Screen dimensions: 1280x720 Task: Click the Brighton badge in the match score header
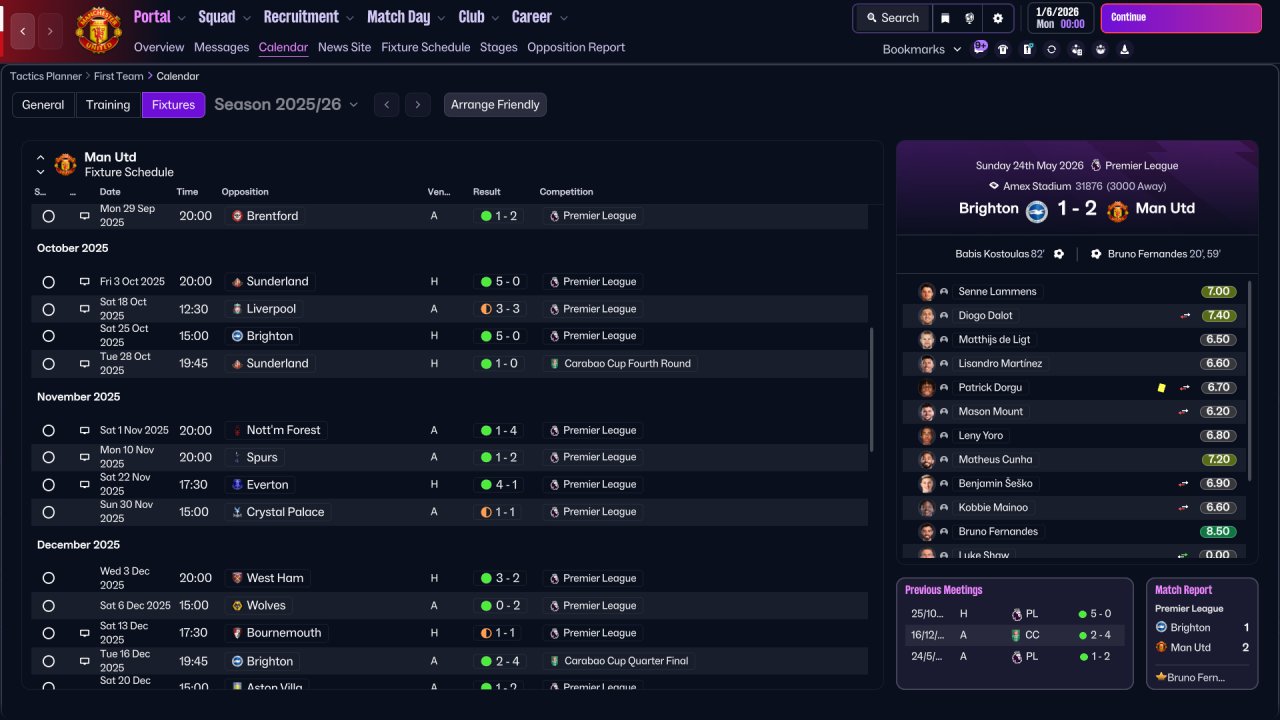pos(1036,210)
